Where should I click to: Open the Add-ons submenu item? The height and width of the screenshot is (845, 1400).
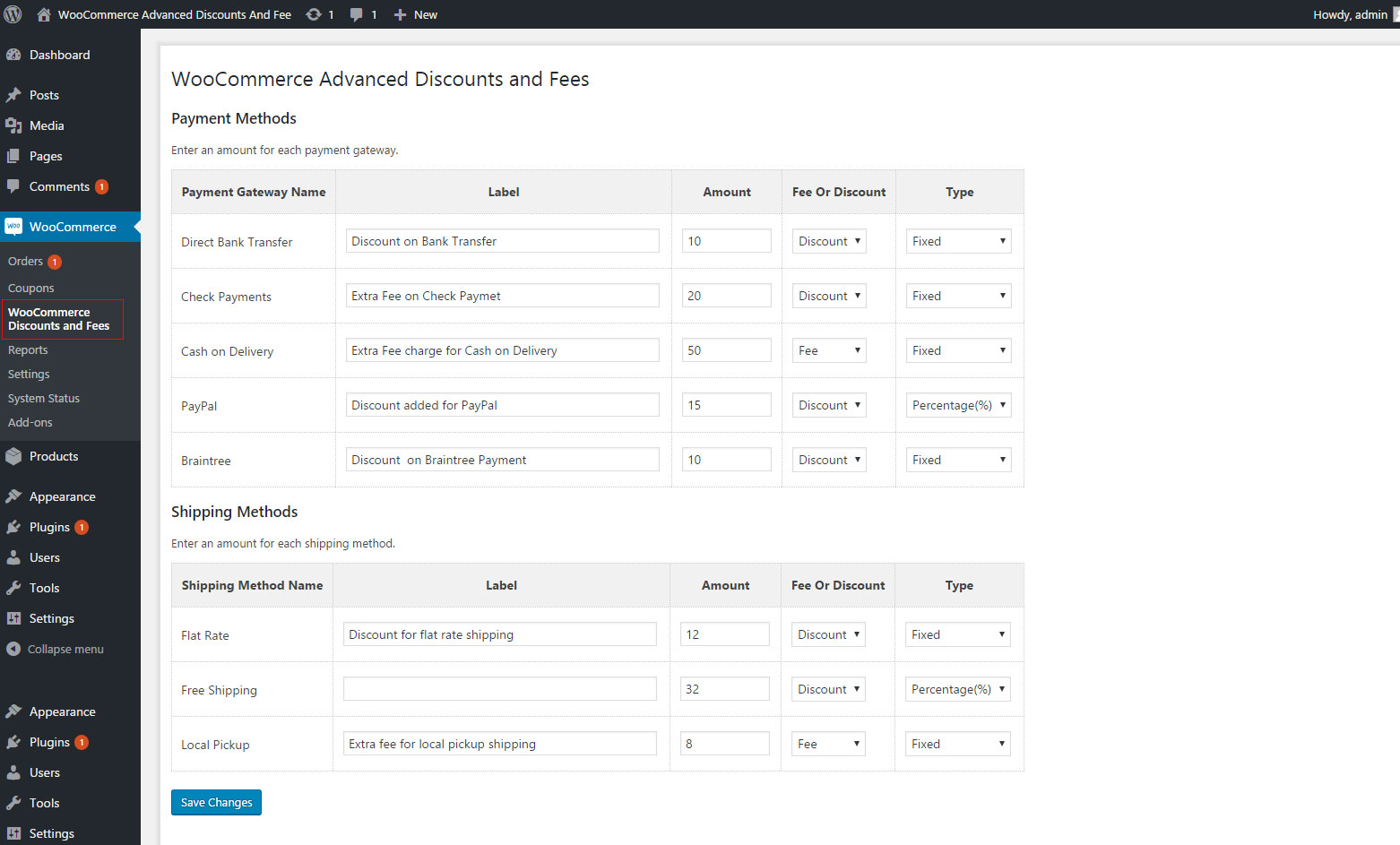(x=30, y=423)
